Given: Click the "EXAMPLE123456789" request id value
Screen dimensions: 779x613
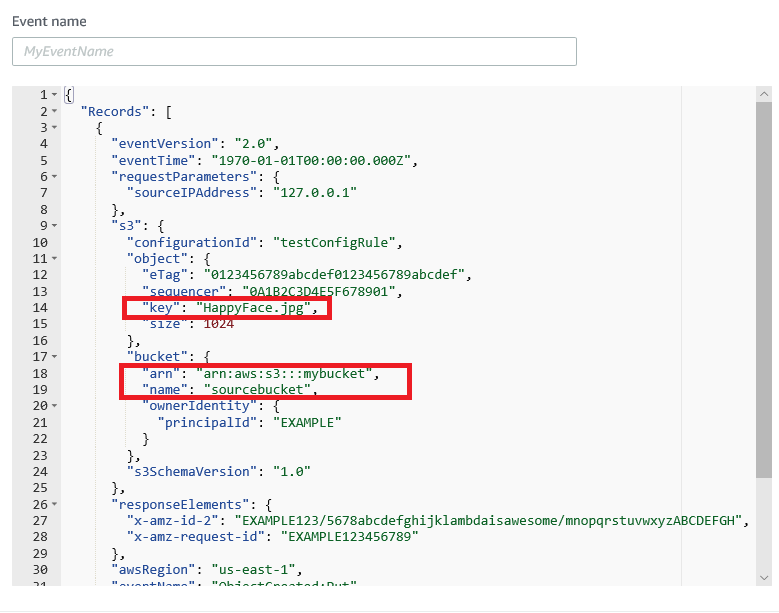Looking at the screenshot, I should tap(346, 536).
